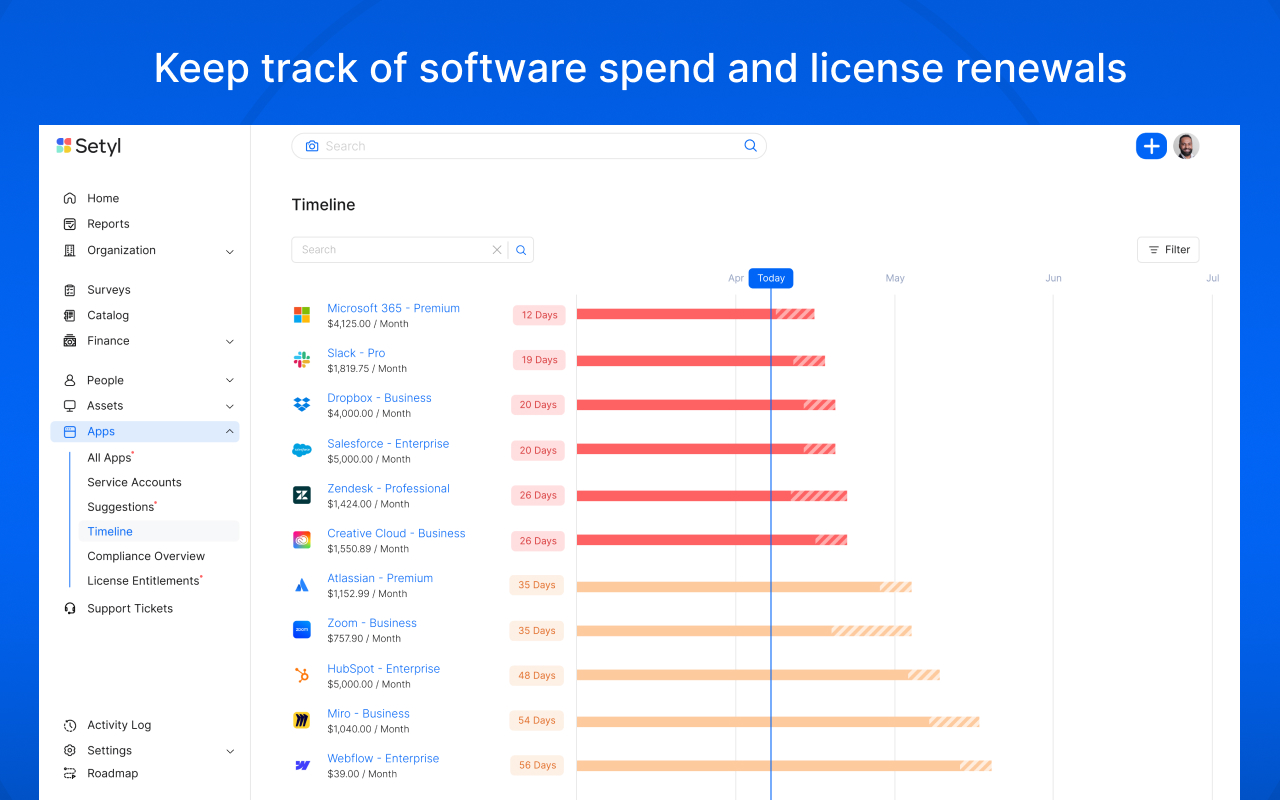
Task: Click the Atlassian app logo
Action: (302, 585)
